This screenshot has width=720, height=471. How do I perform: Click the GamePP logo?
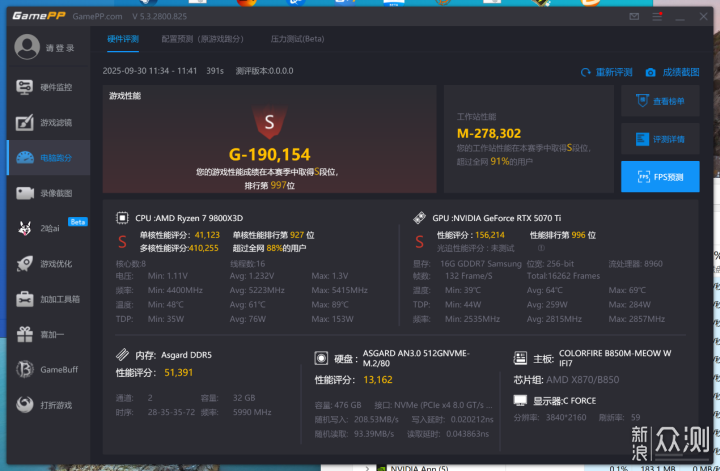pos(39,16)
